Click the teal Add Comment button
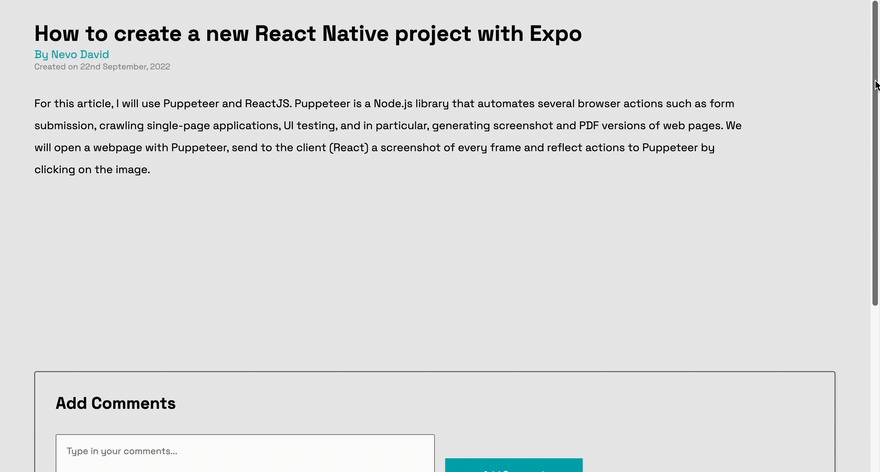This screenshot has height=472, width=880. (x=514, y=465)
